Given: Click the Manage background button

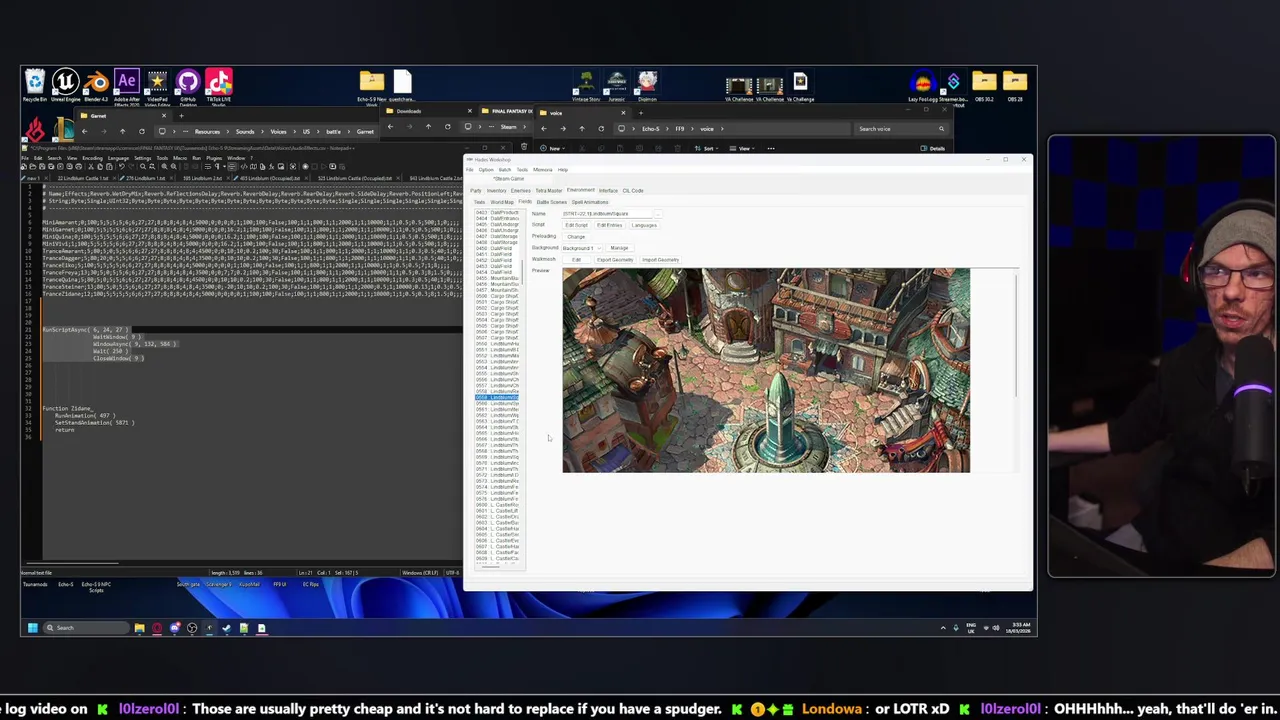Looking at the screenshot, I should [619, 248].
